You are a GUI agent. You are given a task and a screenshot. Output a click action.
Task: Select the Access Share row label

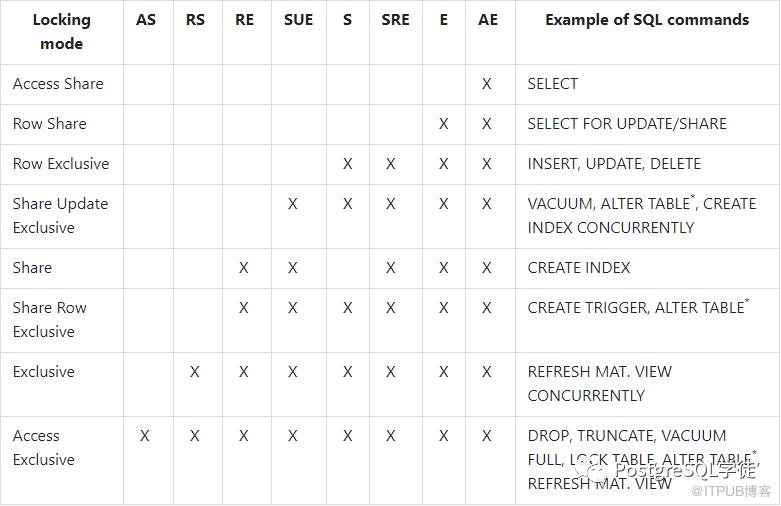58,84
